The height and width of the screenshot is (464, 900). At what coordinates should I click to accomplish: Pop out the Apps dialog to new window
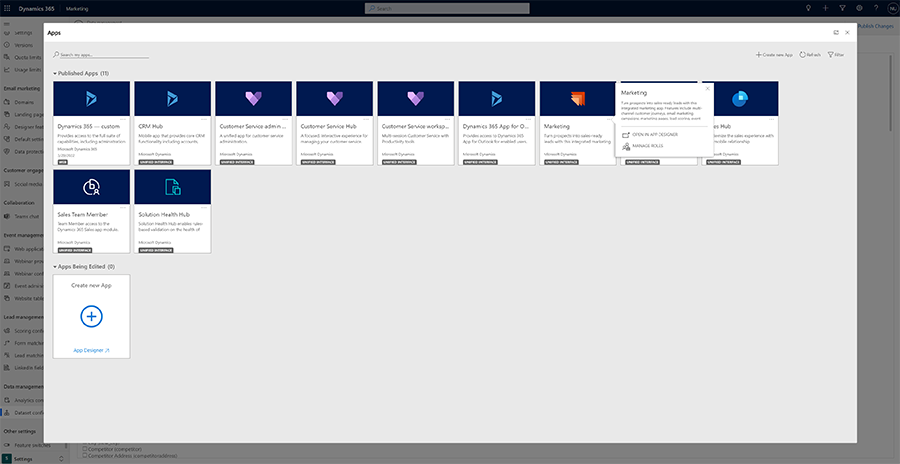tap(836, 33)
